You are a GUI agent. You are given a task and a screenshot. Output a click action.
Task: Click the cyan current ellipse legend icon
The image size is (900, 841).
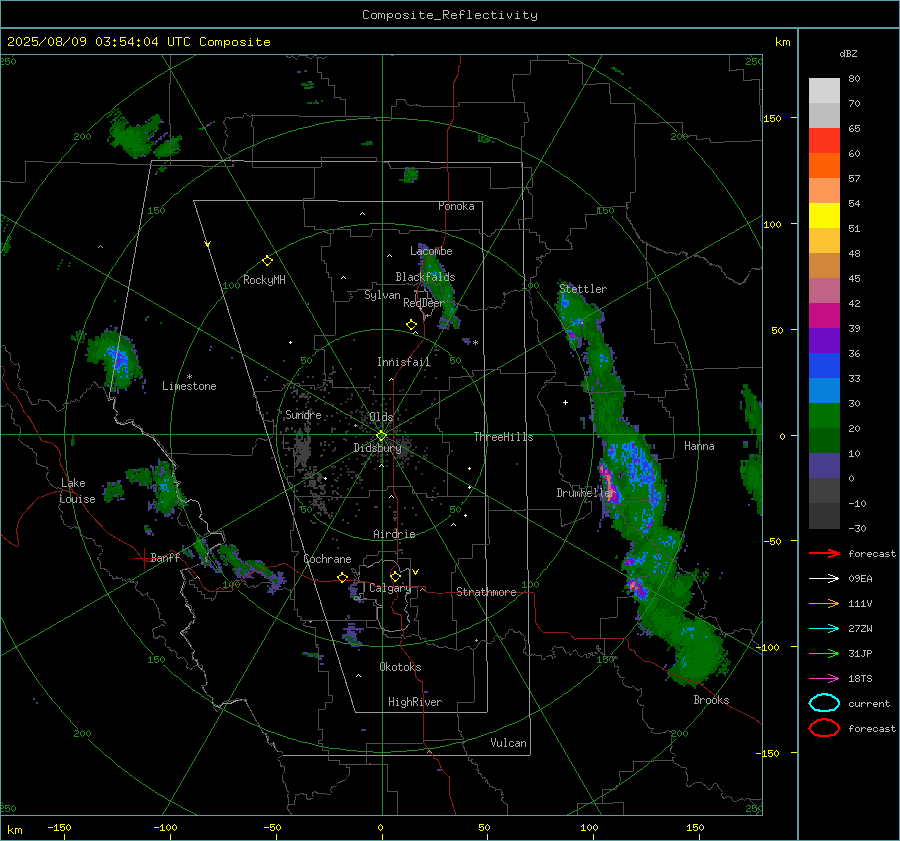(824, 703)
